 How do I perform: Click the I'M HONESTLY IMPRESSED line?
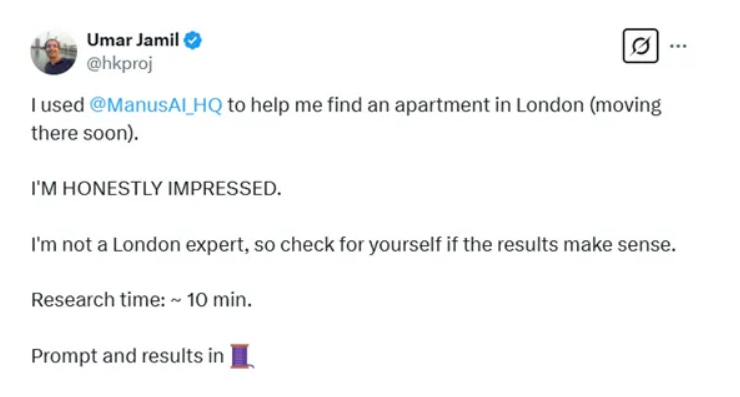(156, 188)
